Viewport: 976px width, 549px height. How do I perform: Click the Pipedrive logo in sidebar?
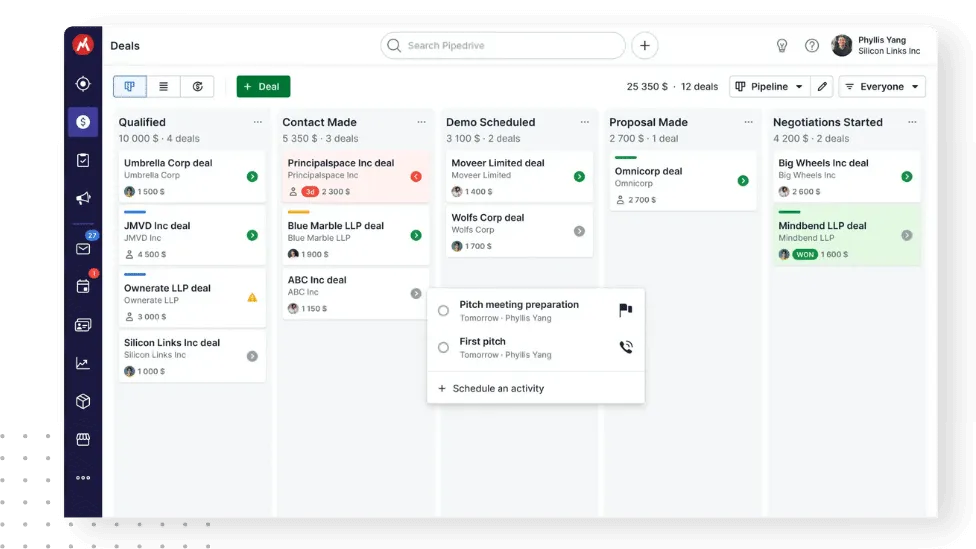click(83, 45)
